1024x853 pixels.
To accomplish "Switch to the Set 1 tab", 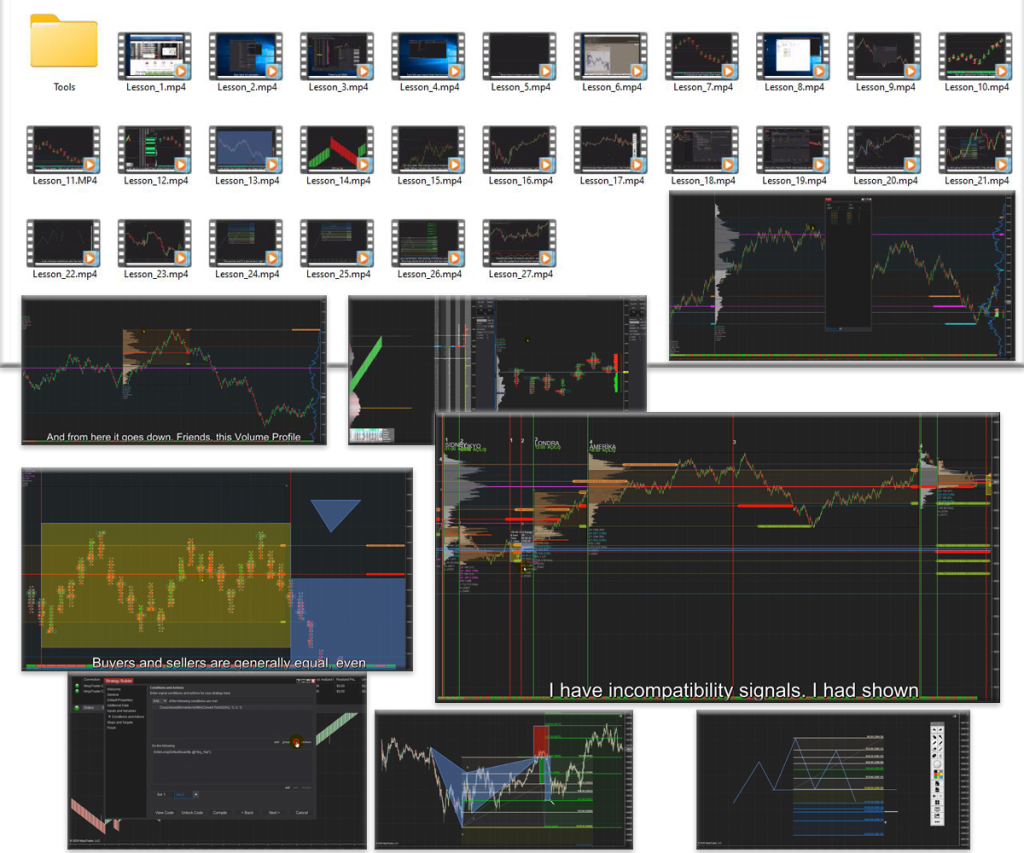I will point(161,794).
